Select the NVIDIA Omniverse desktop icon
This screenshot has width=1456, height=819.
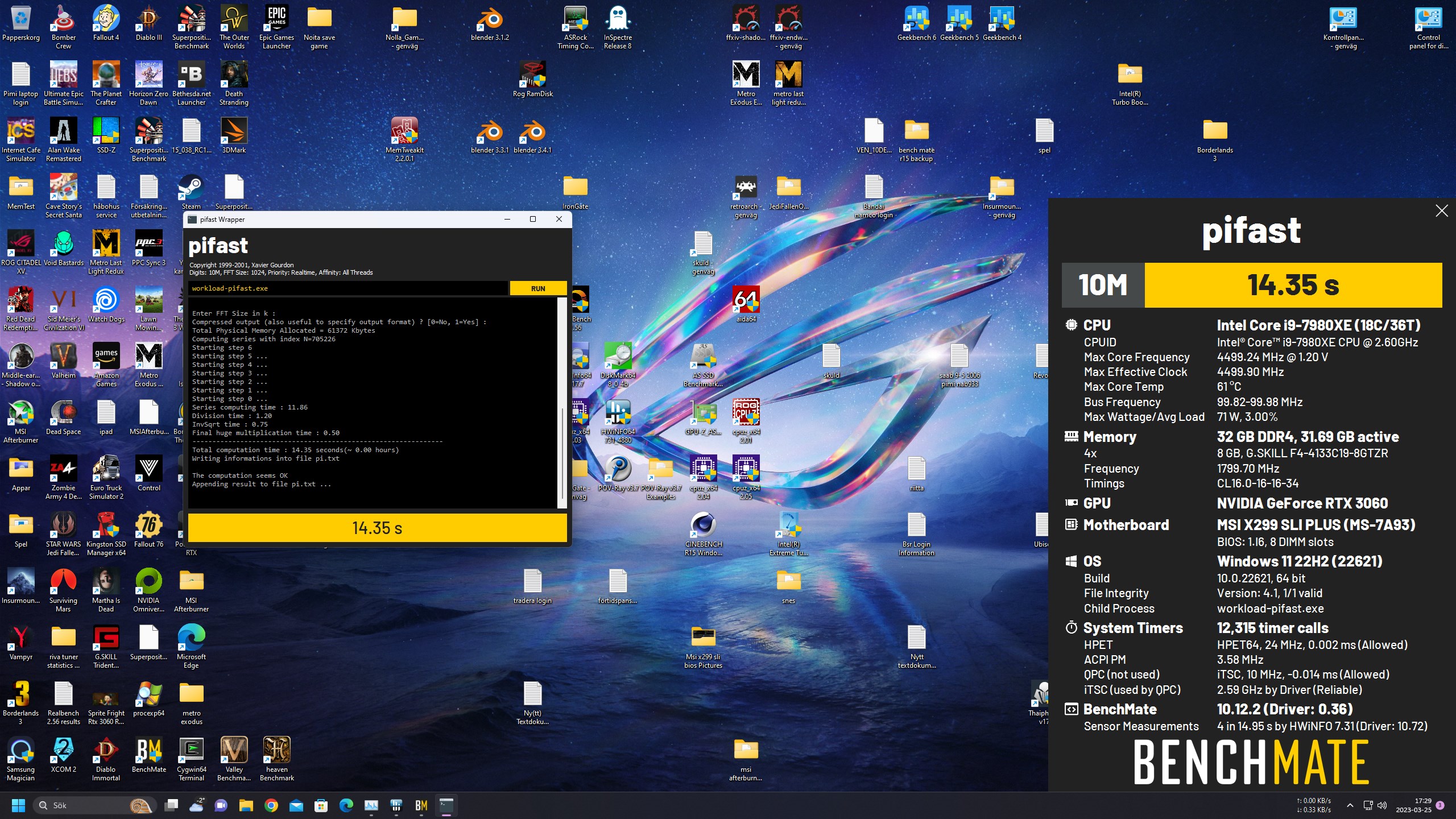tap(149, 590)
